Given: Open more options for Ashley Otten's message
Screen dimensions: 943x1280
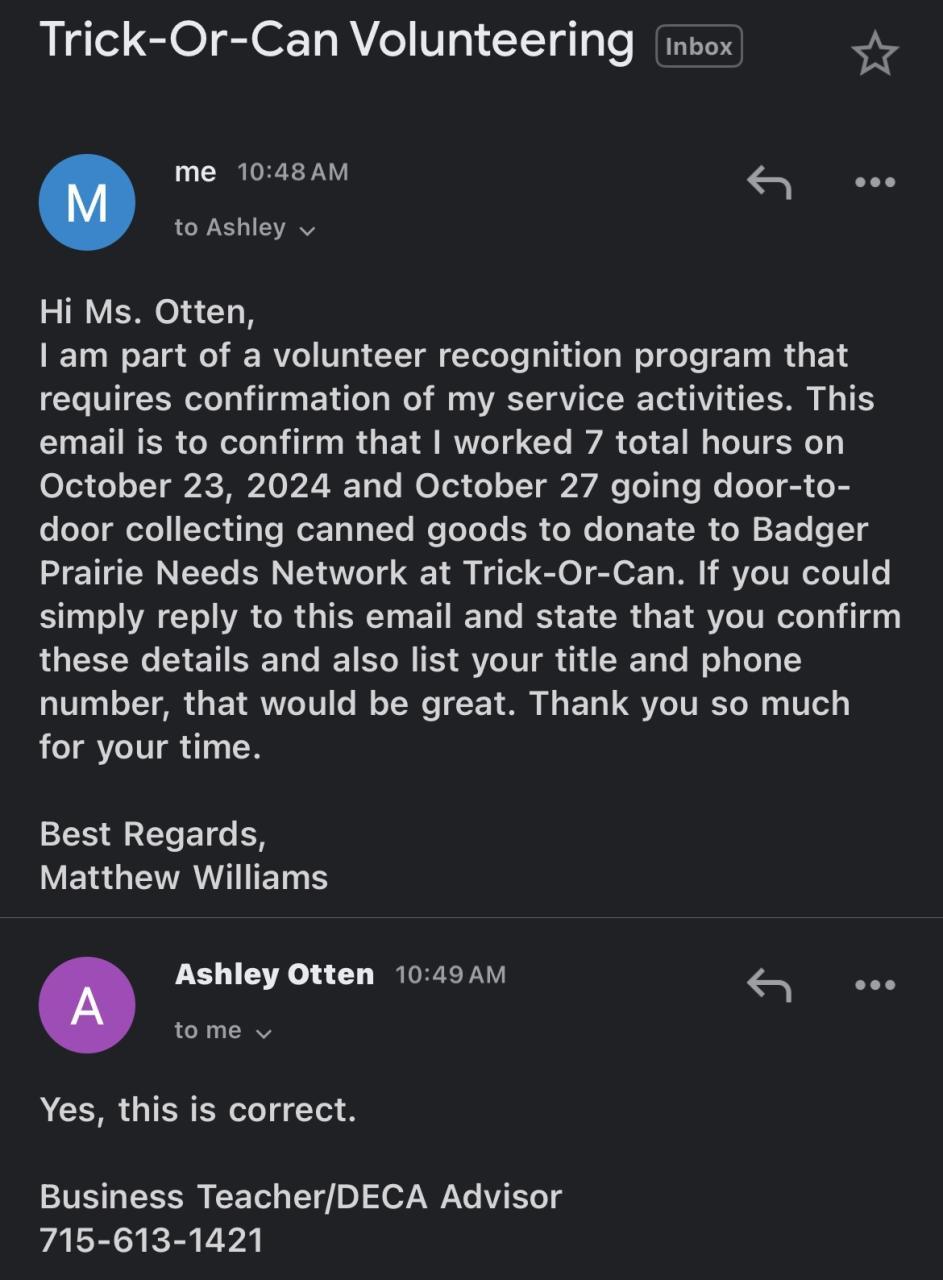Looking at the screenshot, I should click(x=875, y=986).
